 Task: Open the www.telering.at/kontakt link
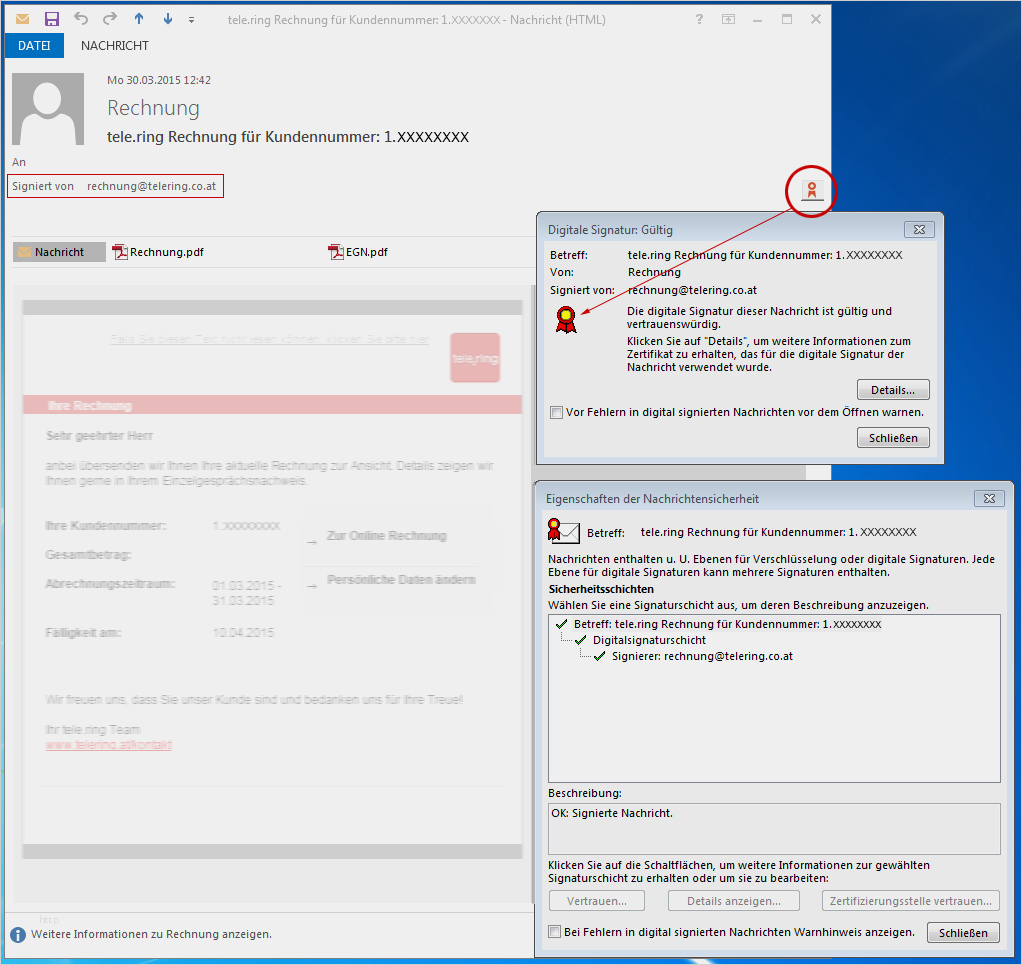109,745
